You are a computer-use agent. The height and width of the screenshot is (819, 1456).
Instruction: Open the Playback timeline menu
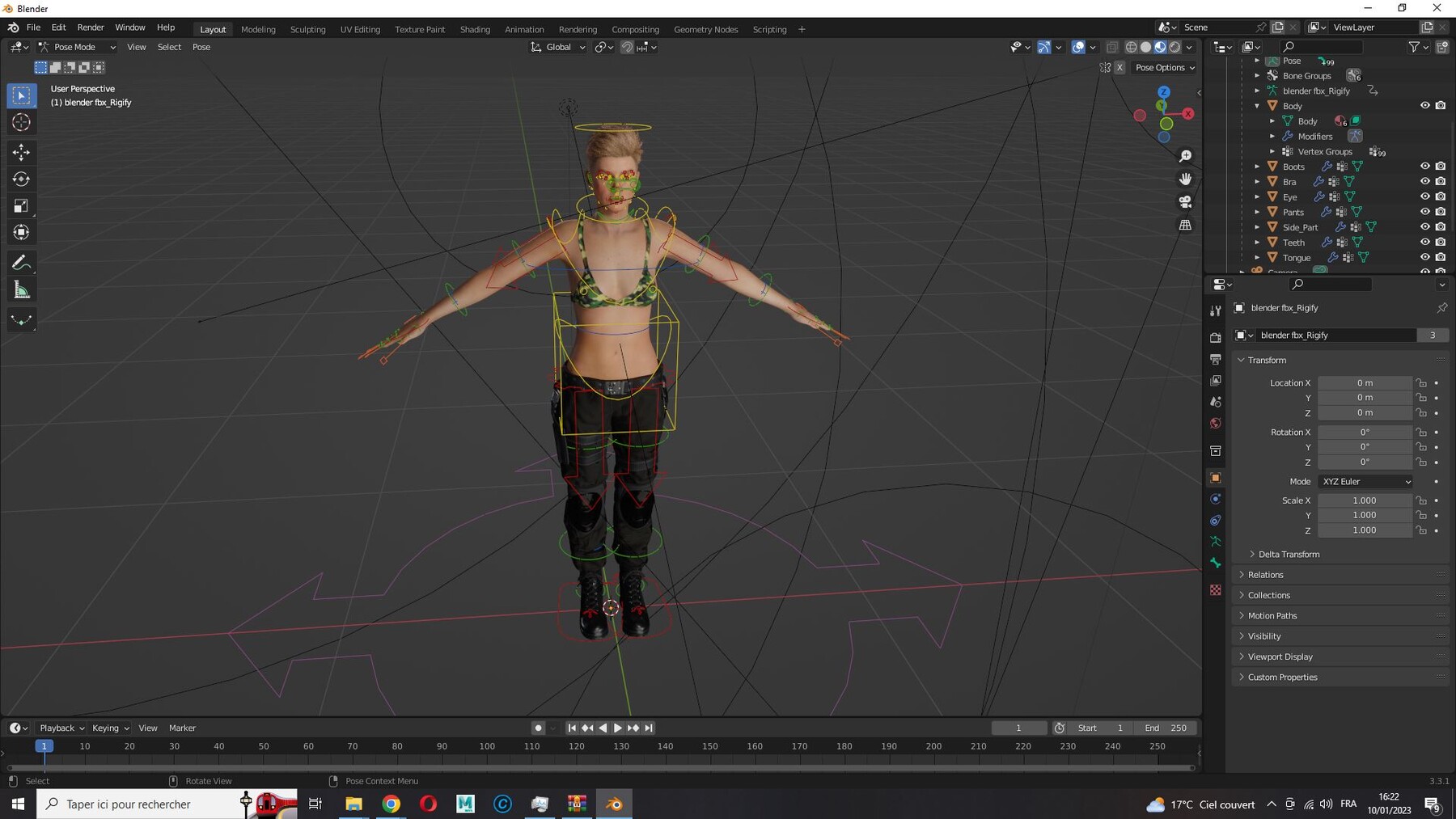[61, 728]
